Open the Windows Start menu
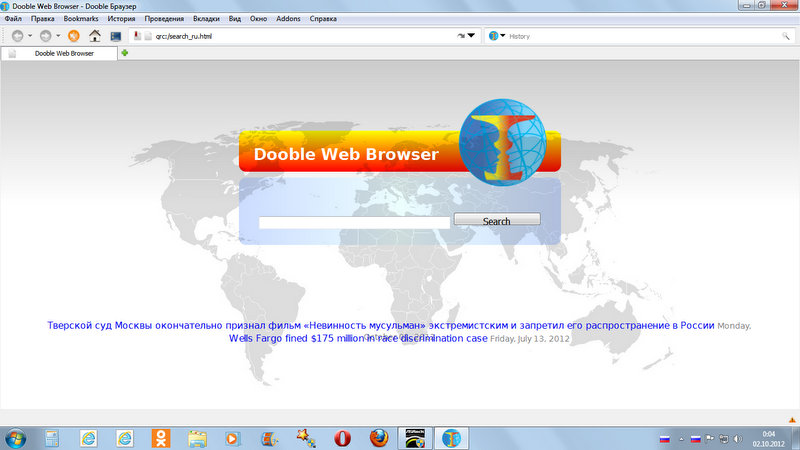The image size is (800, 450). 15,438
